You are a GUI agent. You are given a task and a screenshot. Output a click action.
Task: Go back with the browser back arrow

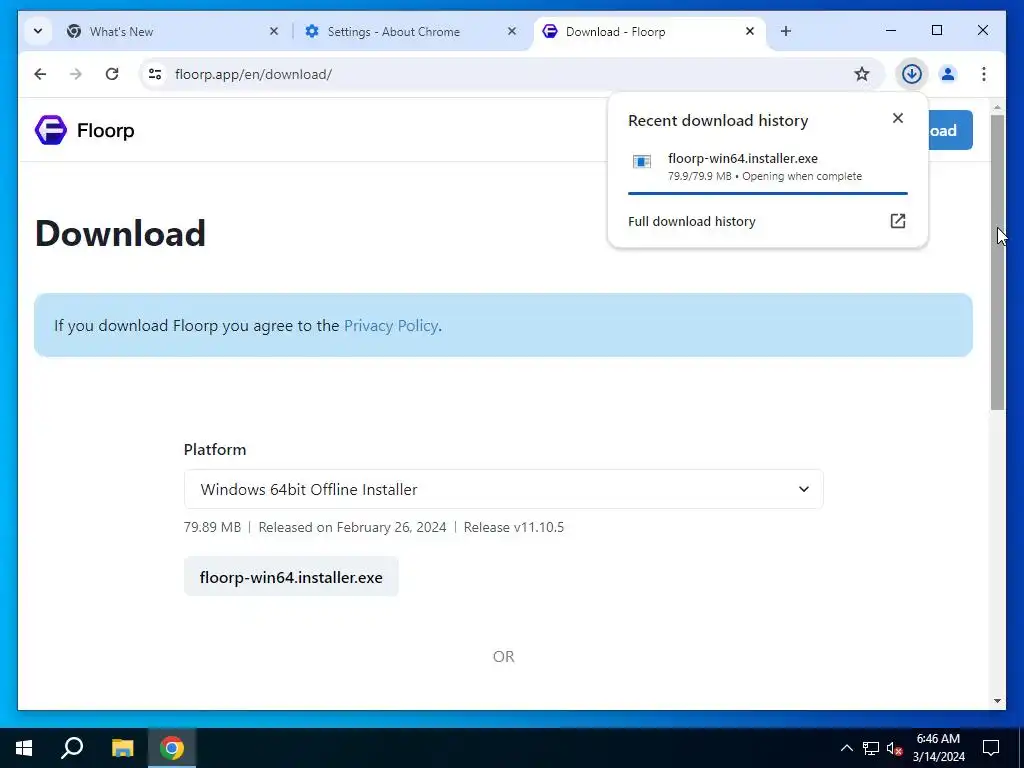(x=40, y=74)
